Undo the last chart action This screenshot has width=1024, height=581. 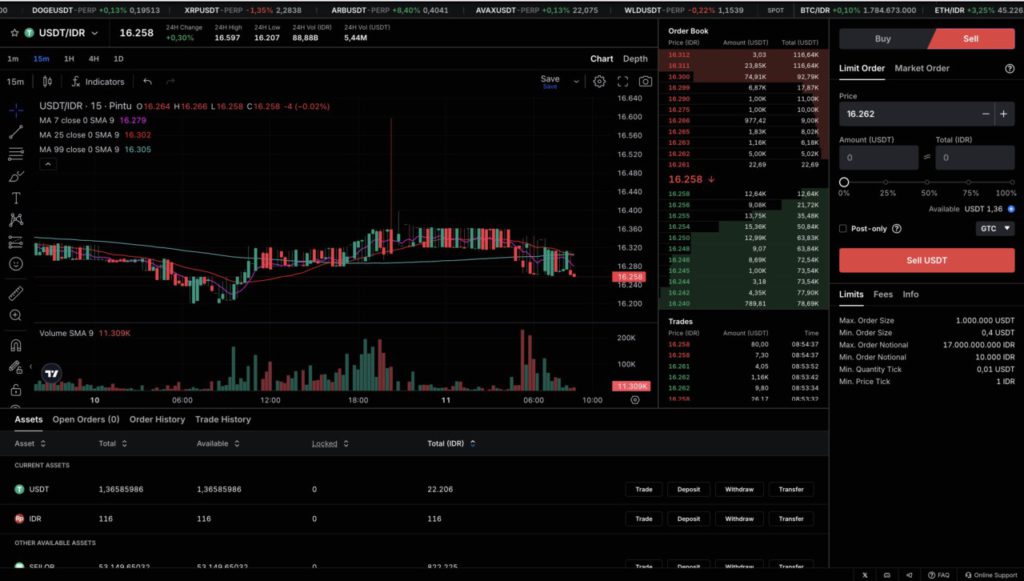148,82
